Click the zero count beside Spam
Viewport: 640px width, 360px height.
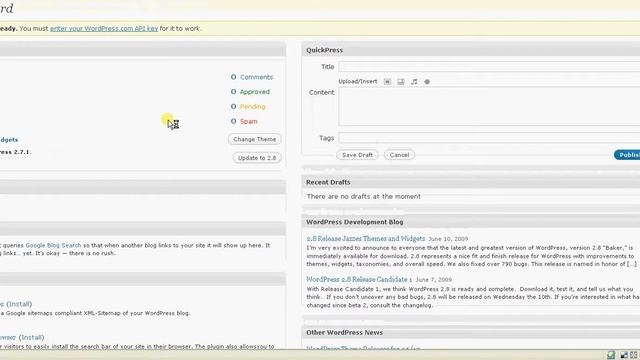pos(233,121)
